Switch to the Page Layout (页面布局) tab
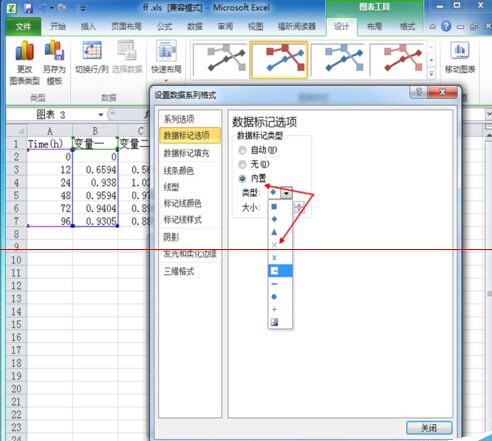 [126, 26]
